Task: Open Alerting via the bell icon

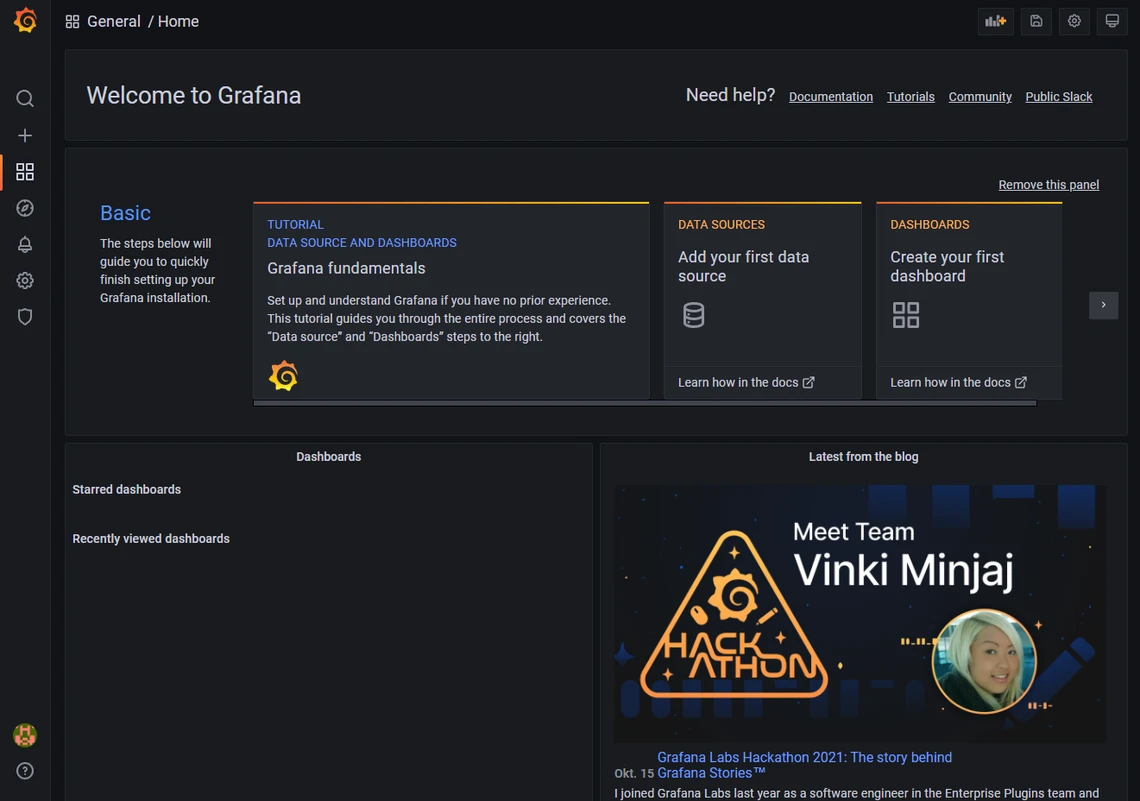Action: 24,243
